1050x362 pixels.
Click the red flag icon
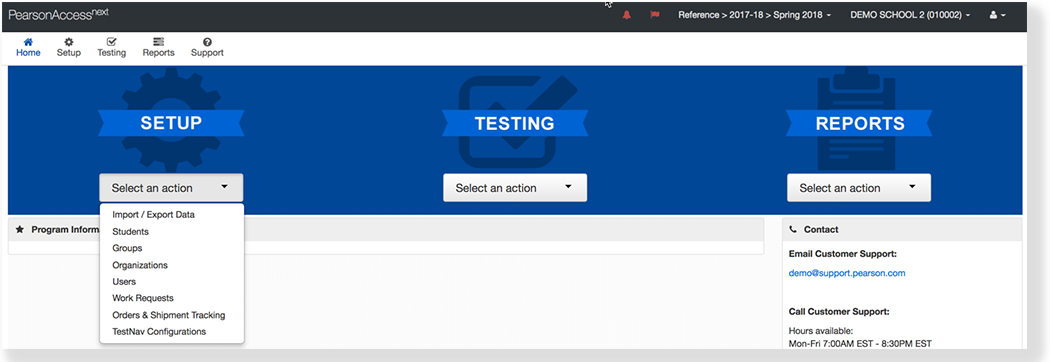coord(655,15)
